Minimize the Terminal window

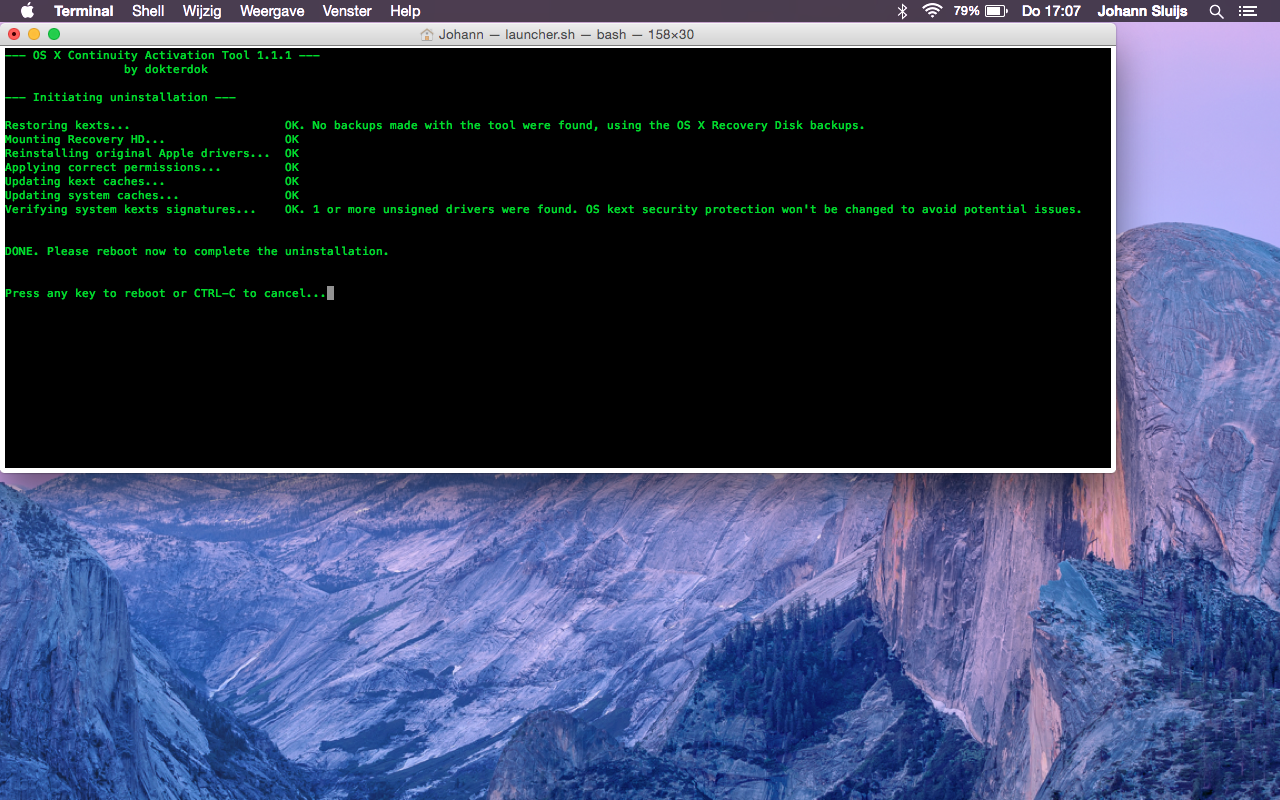(x=34, y=34)
